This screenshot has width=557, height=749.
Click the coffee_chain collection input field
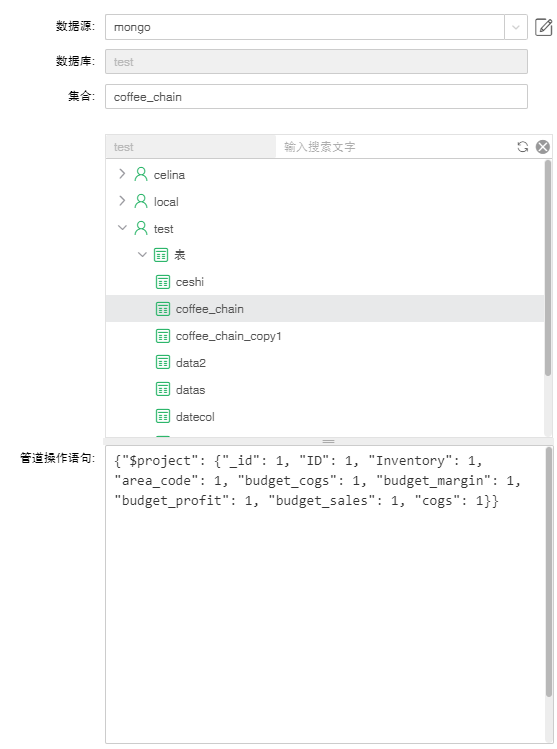coord(316,96)
